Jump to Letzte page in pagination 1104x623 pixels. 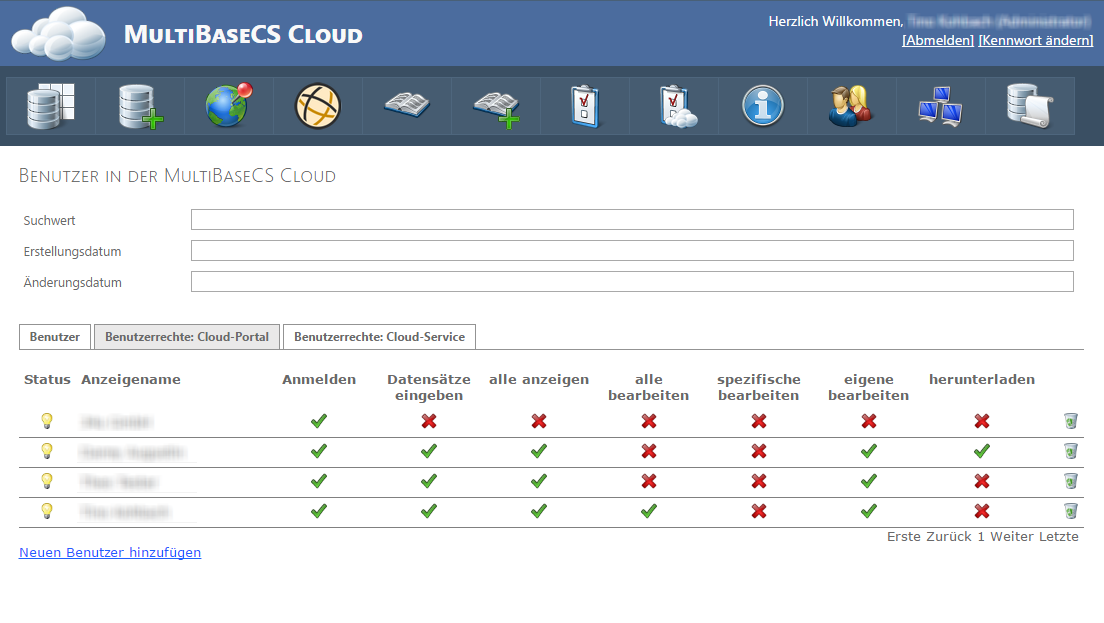pyautogui.click(x=1058, y=536)
